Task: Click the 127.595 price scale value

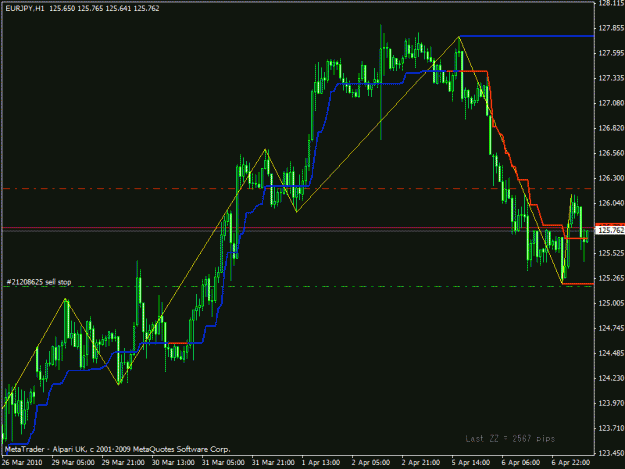Action: (611, 53)
